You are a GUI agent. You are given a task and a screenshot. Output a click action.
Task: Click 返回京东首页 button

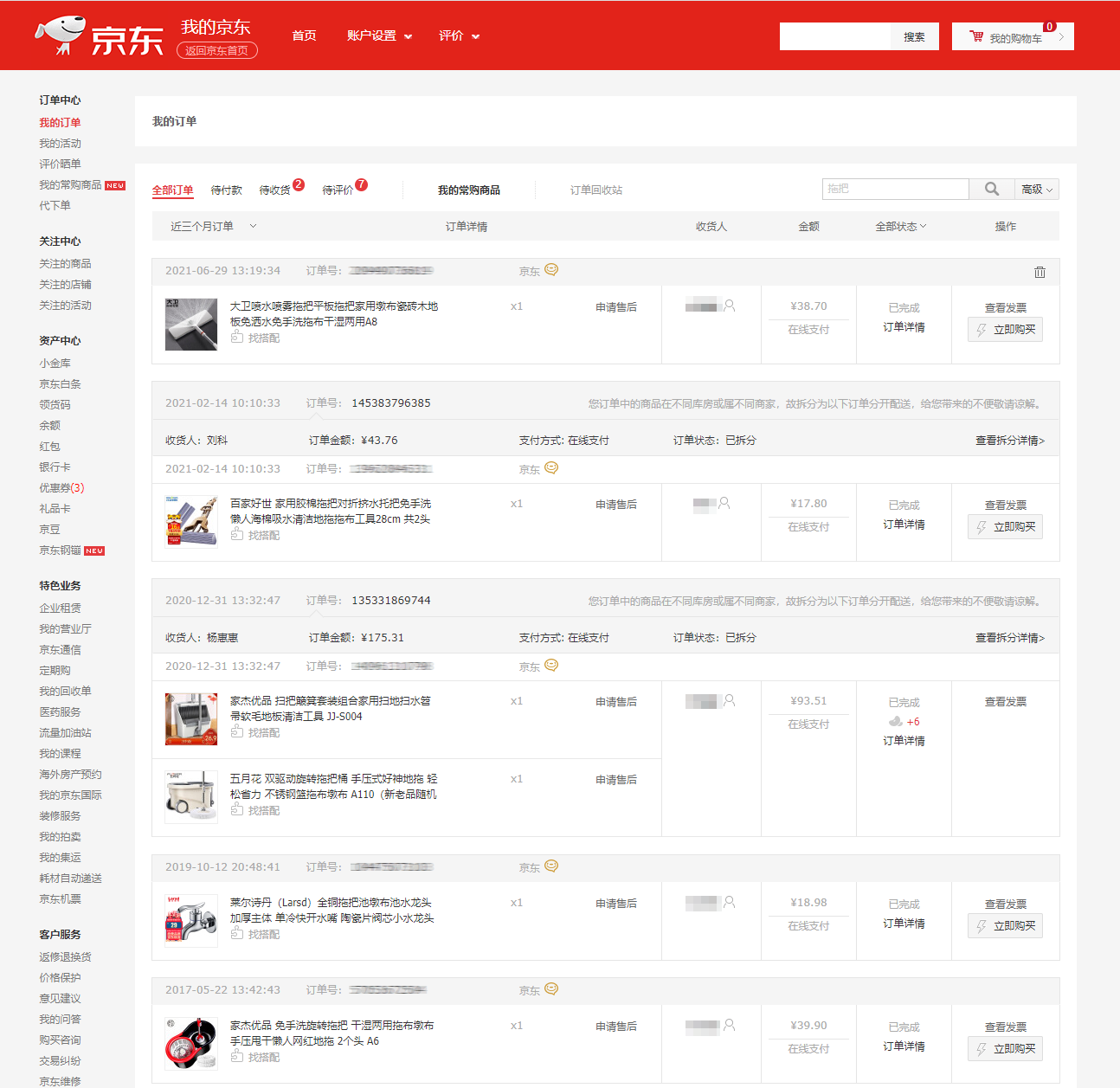(217, 50)
